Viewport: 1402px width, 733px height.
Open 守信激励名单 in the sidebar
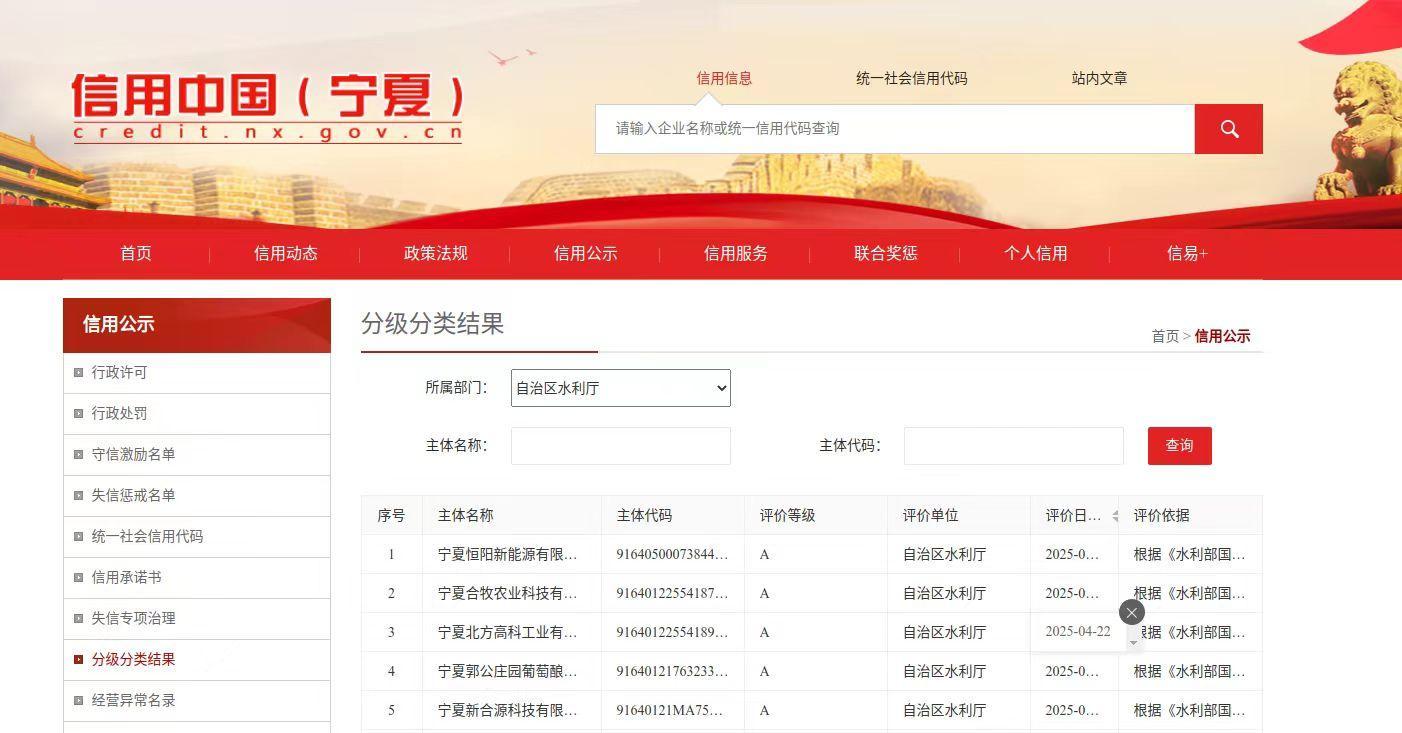[133, 455]
